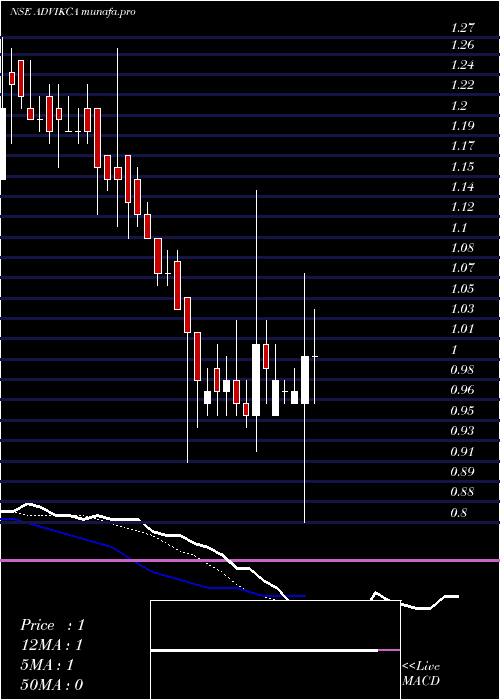Screen dimensions: 500x700
Task: Click the 1.05 price axis label
Action: point(462,288)
